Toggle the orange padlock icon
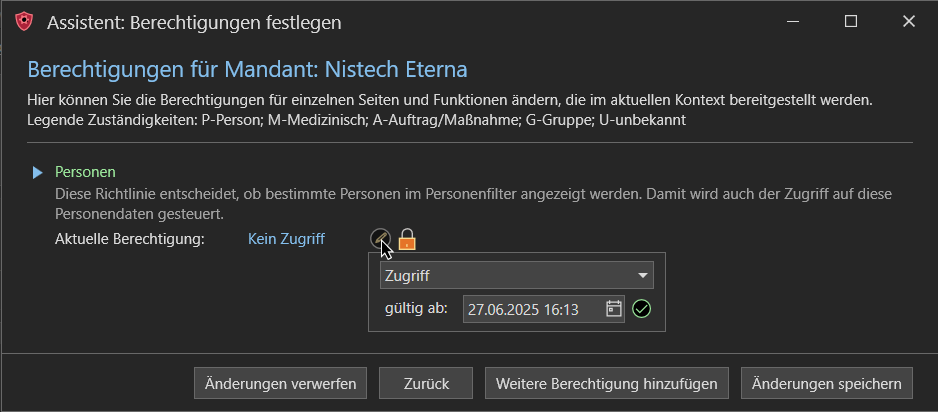The height and width of the screenshot is (412, 938). coord(407,239)
